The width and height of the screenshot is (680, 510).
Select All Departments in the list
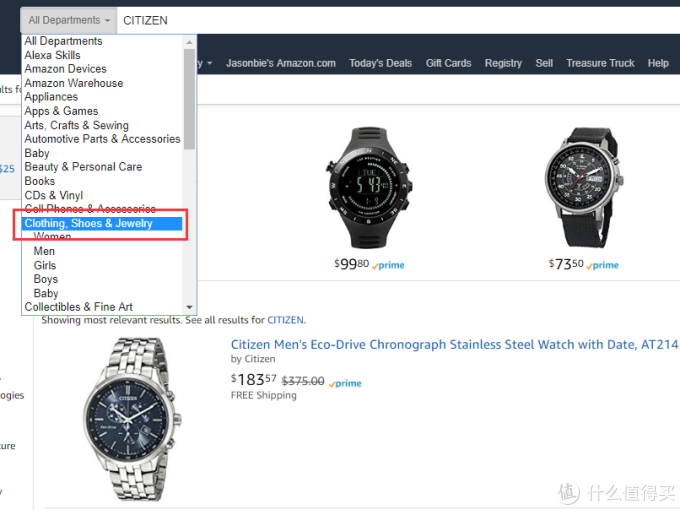point(63,41)
